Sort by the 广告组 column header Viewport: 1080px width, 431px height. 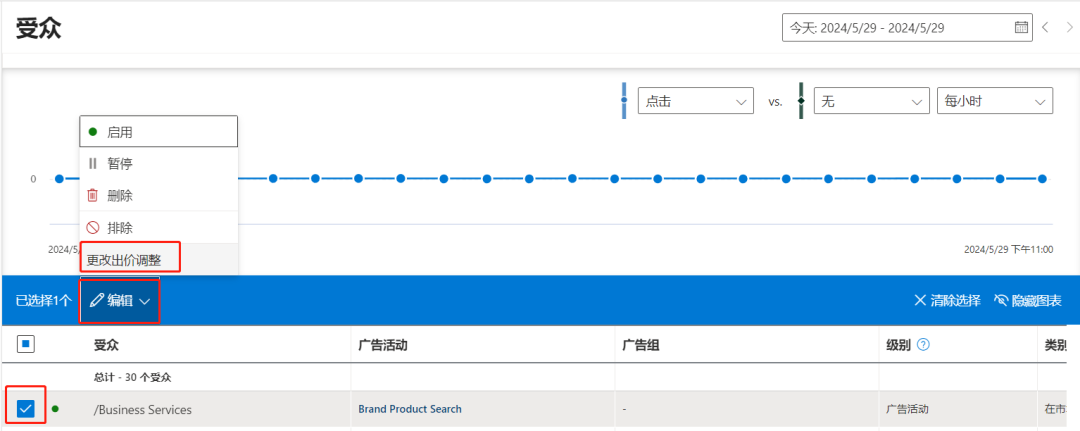click(x=641, y=345)
